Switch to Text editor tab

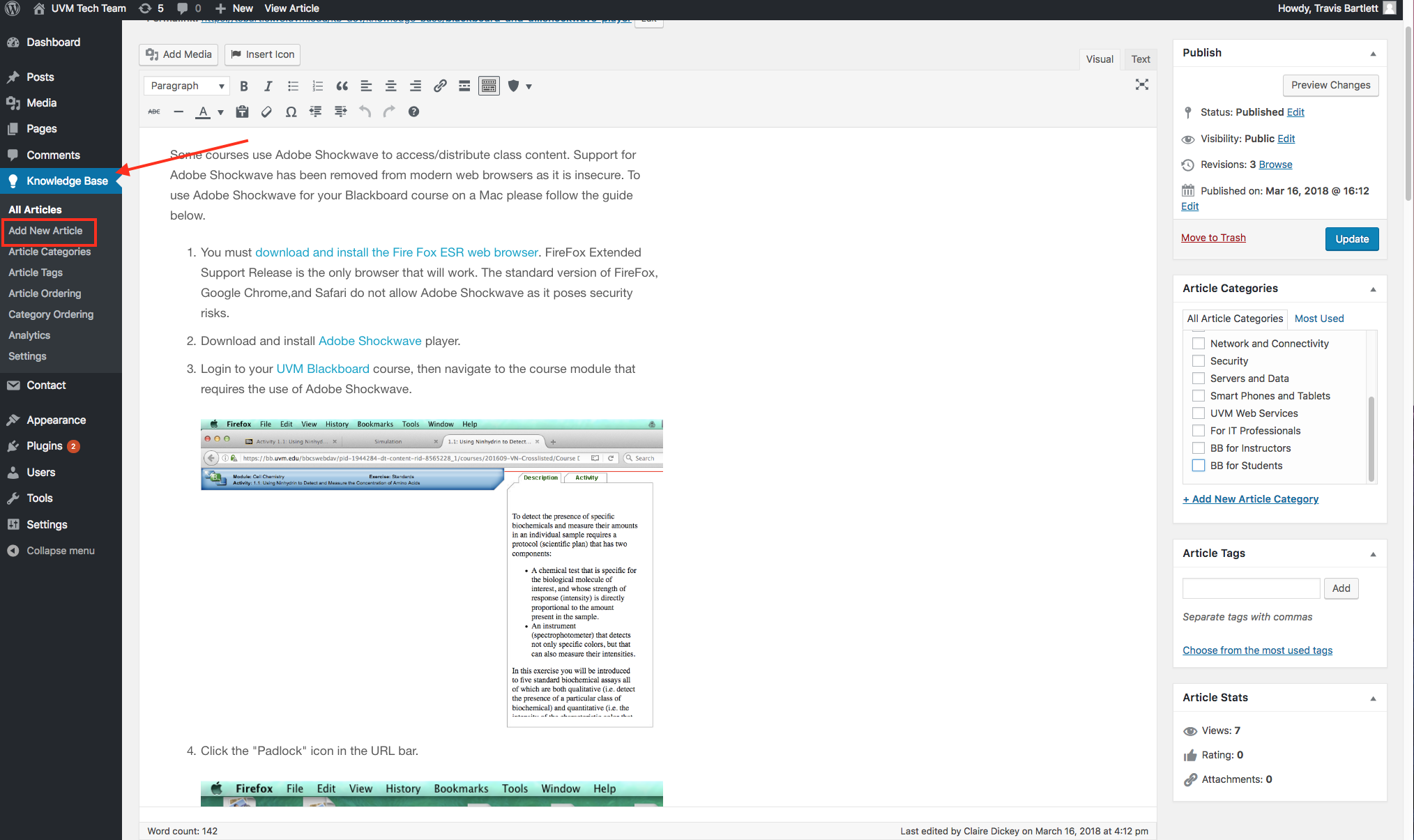click(x=1141, y=59)
